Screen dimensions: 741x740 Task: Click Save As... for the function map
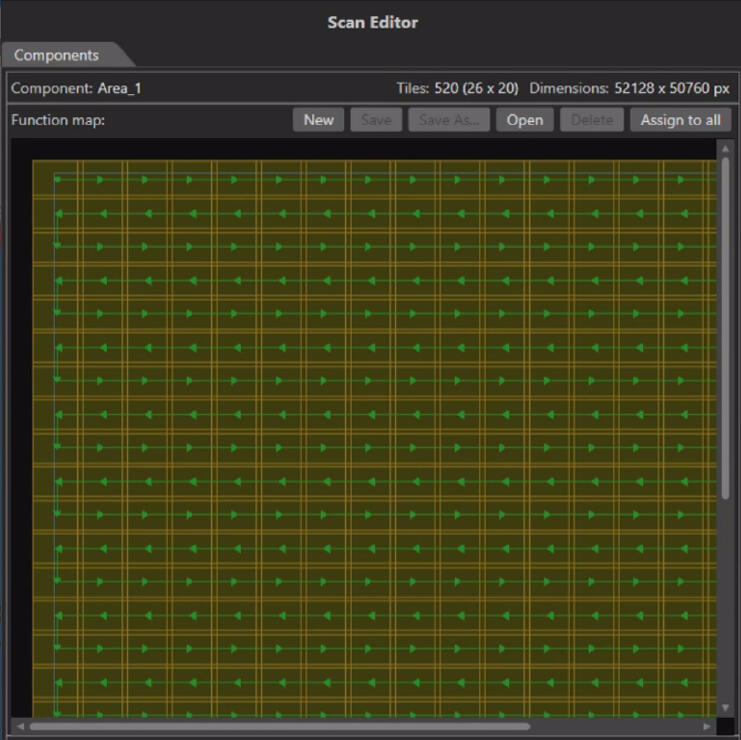(x=449, y=120)
